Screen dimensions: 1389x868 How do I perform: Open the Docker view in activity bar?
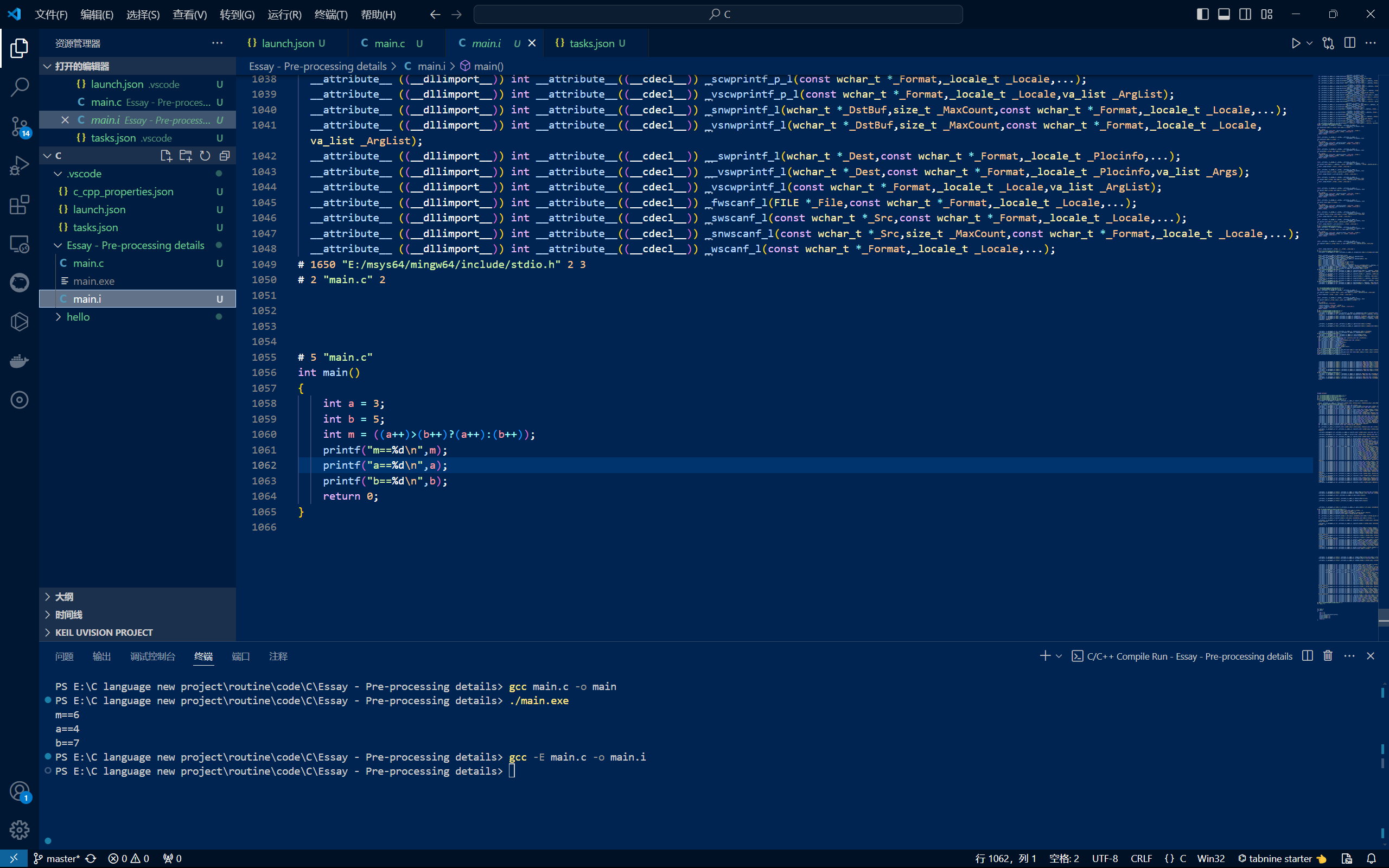point(20,361)
